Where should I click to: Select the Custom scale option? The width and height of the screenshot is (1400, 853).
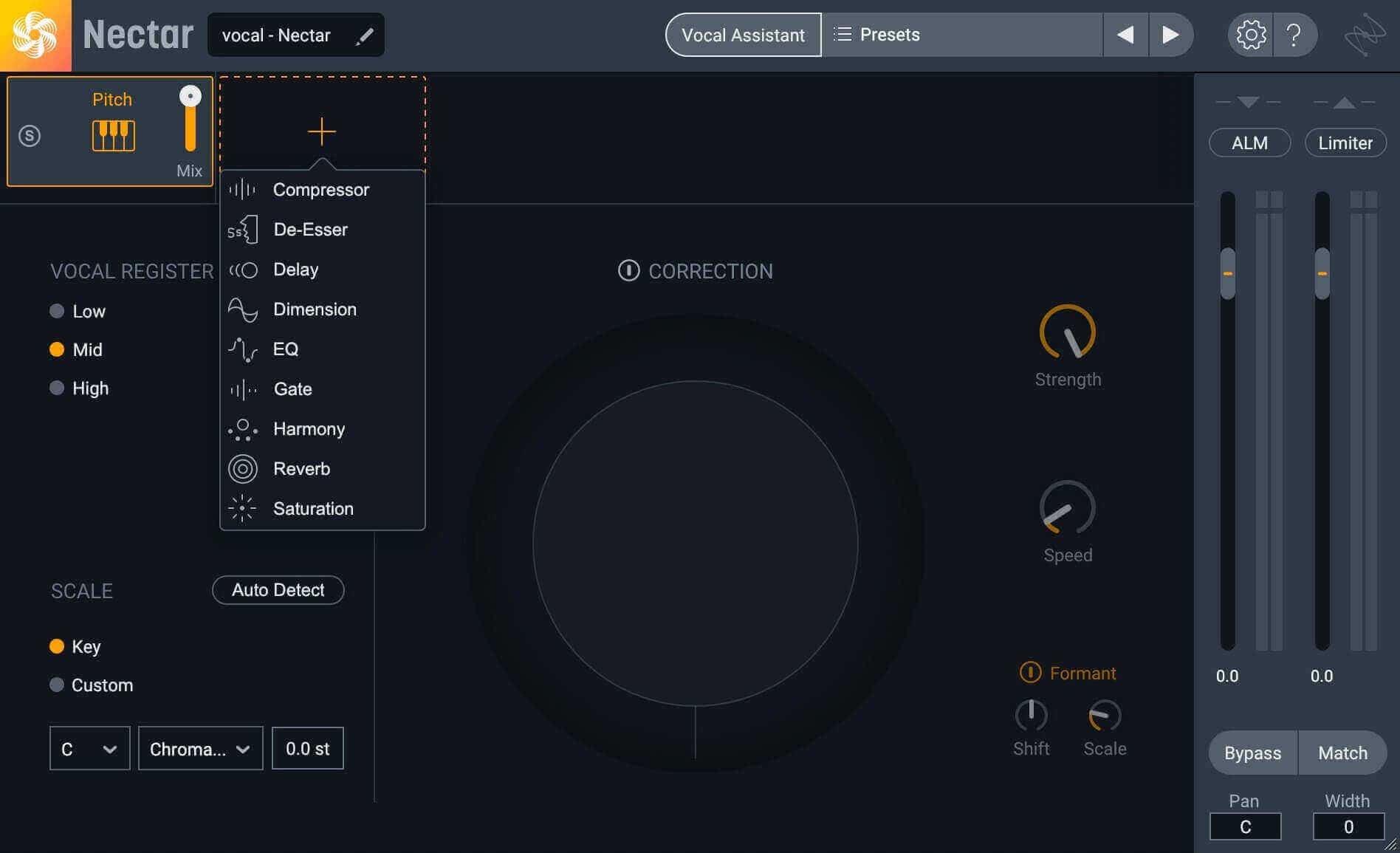tap(92, 685)
